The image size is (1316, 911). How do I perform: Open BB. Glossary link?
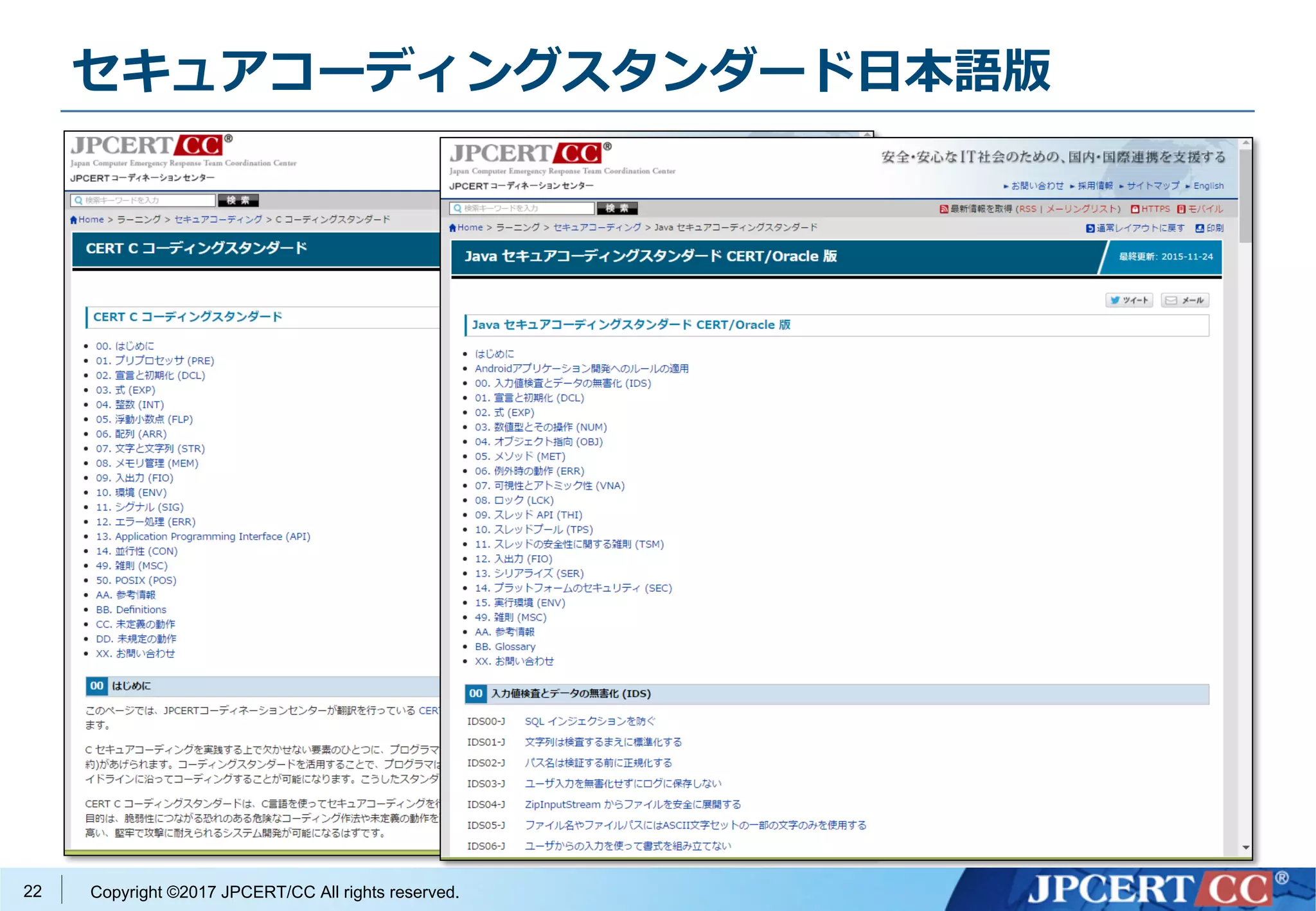click(x=505, y=647)
